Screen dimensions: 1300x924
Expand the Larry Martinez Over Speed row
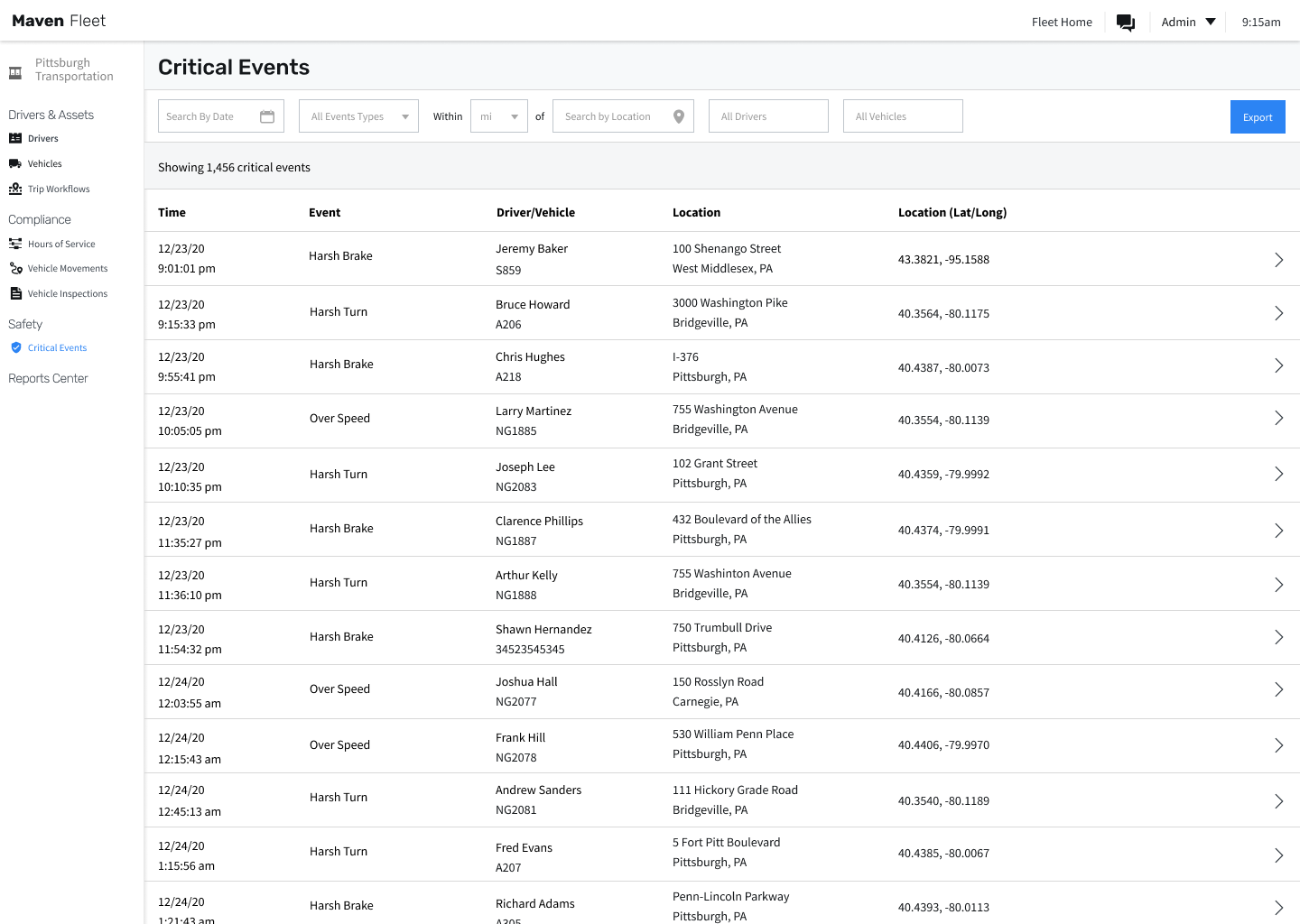1278,418
